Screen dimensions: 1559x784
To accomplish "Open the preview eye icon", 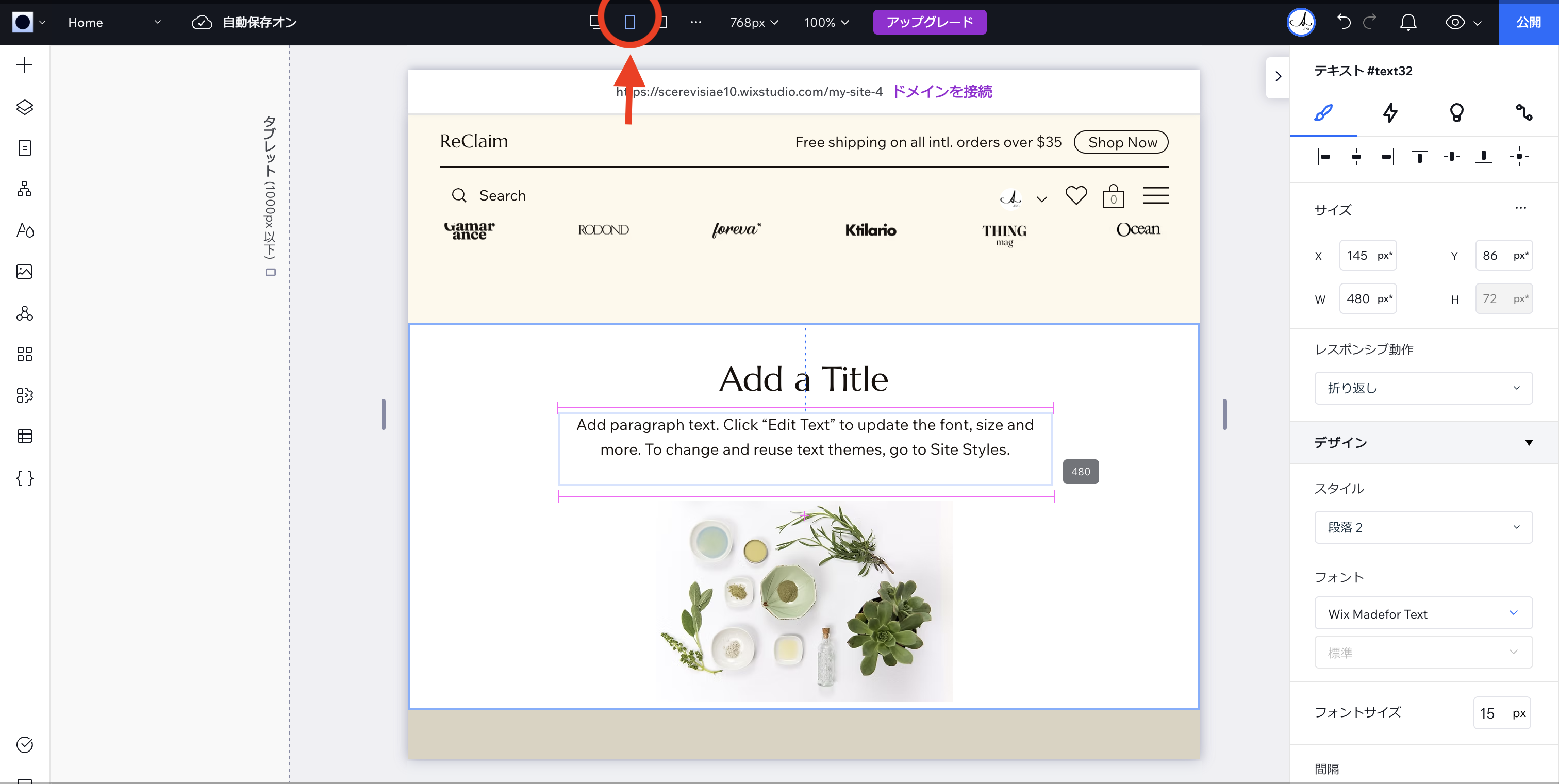I will pyautogui.click(x=1455, y=22).
